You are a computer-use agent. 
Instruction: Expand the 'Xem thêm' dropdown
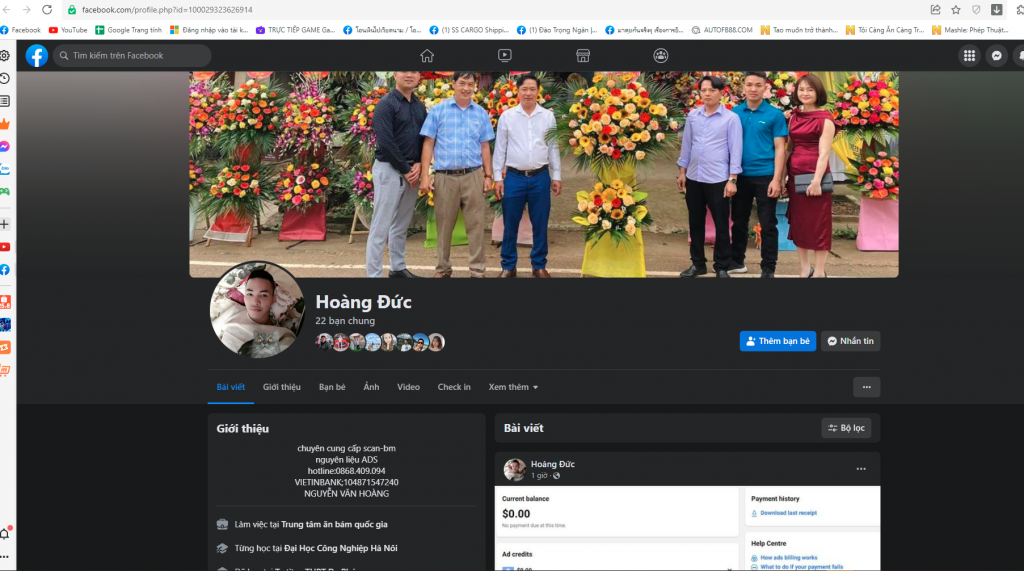(x=513, y=387)
